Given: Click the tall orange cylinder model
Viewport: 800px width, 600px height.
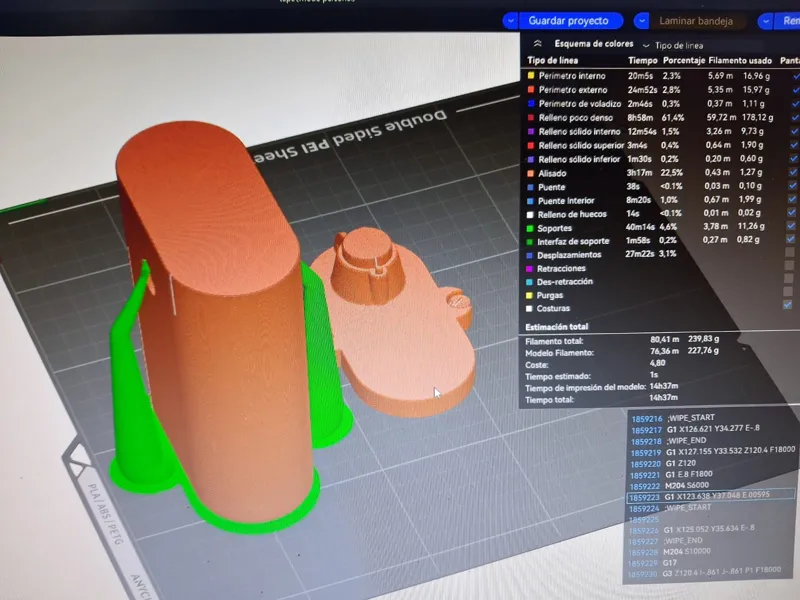Looking at the screenshot, I should 214,316.
